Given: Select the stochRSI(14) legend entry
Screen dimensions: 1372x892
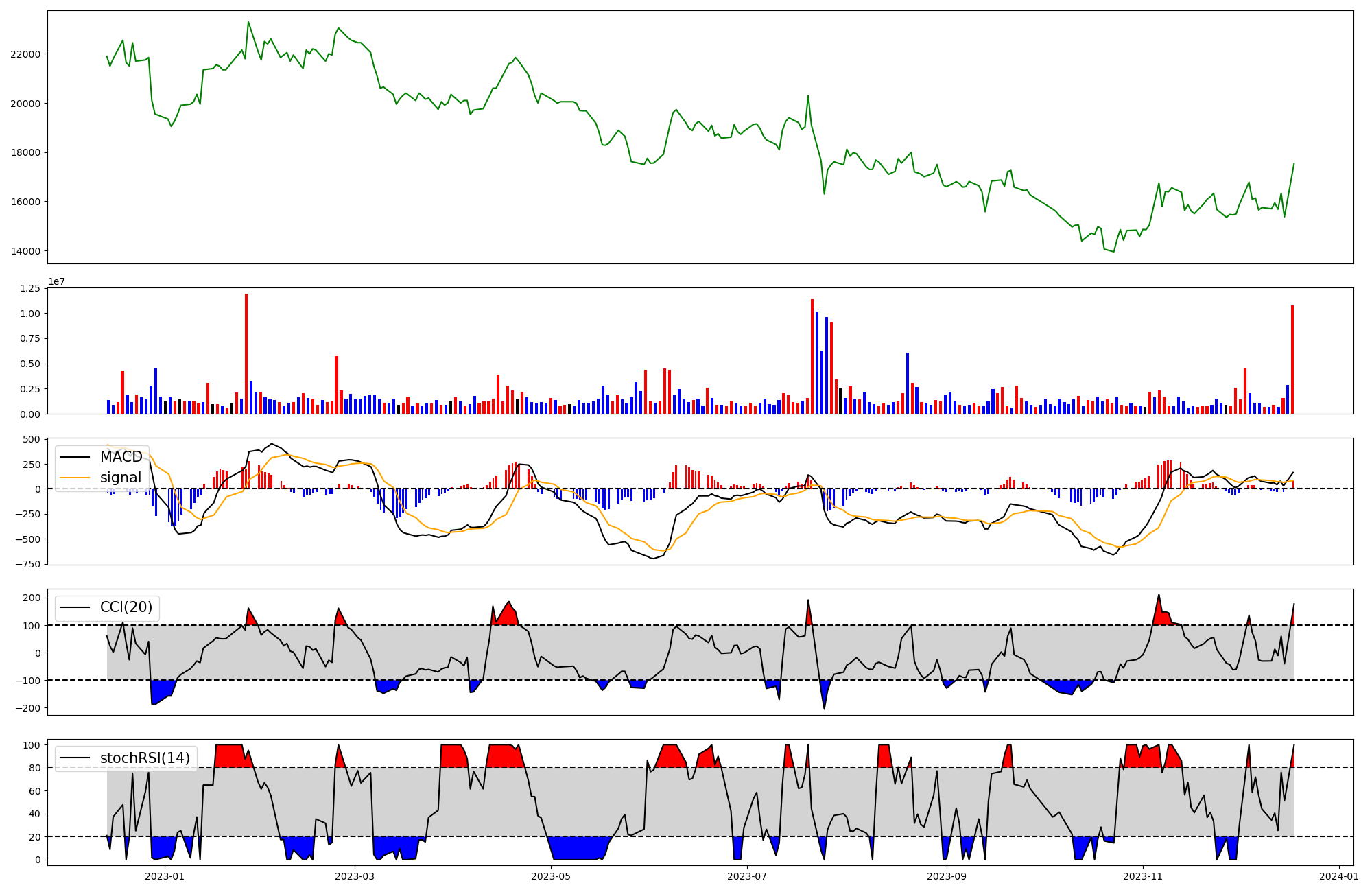Looking at the screenshot, I should point(144,758).
